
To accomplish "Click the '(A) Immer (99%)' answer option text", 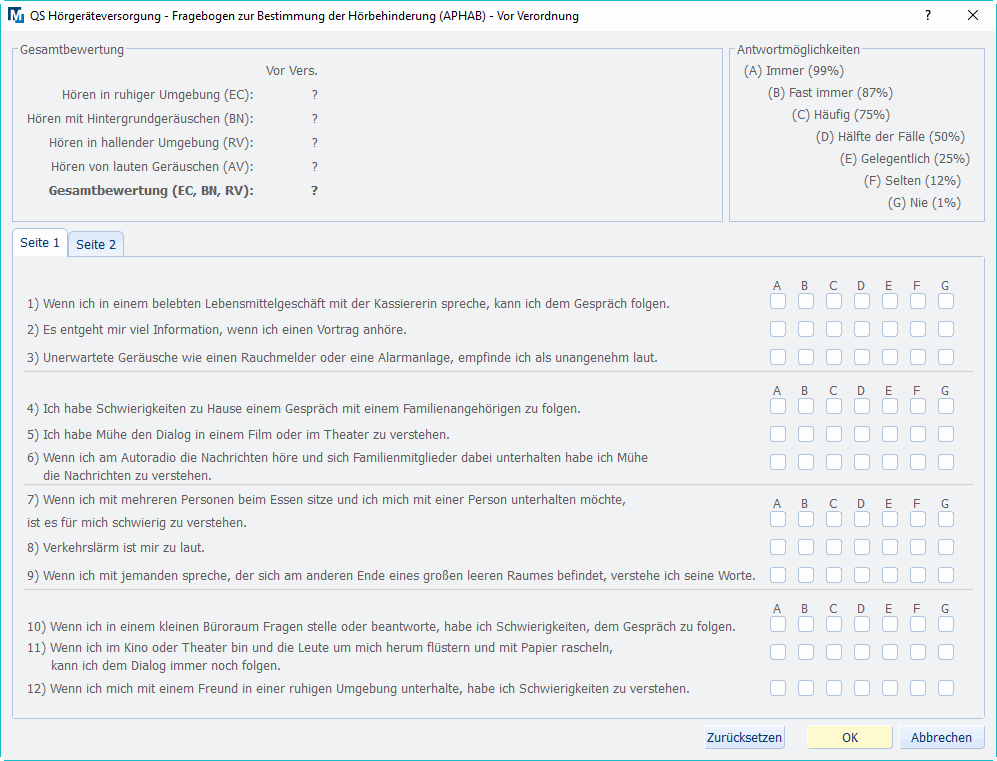I will (794, 71).
